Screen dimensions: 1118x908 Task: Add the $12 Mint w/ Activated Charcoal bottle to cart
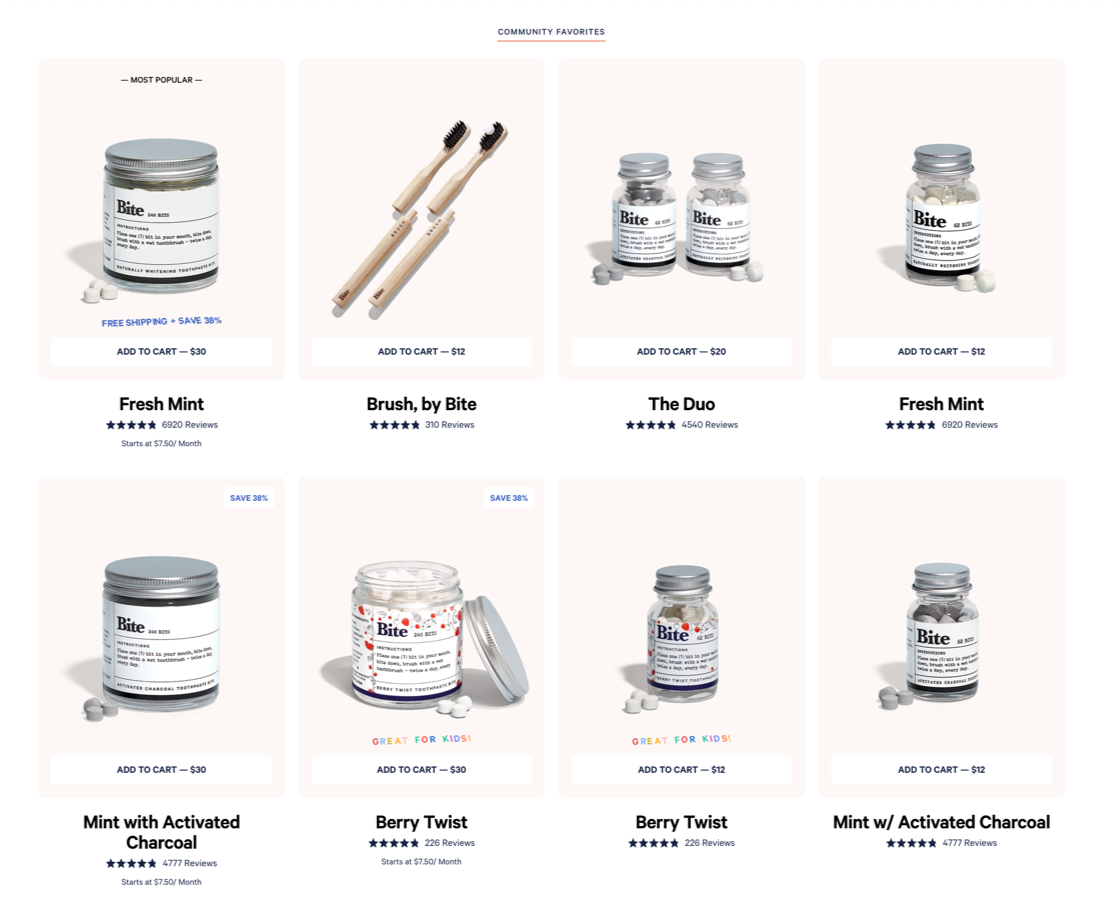coord(941,770)
